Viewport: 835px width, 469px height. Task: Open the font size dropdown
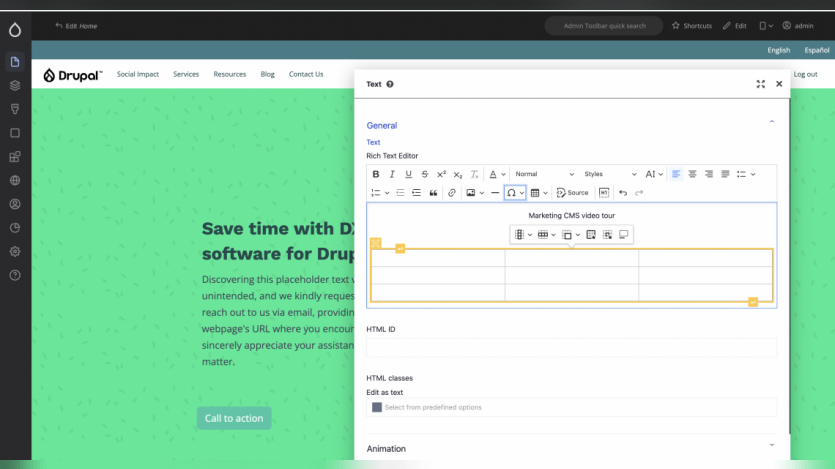tap(654, 174)
